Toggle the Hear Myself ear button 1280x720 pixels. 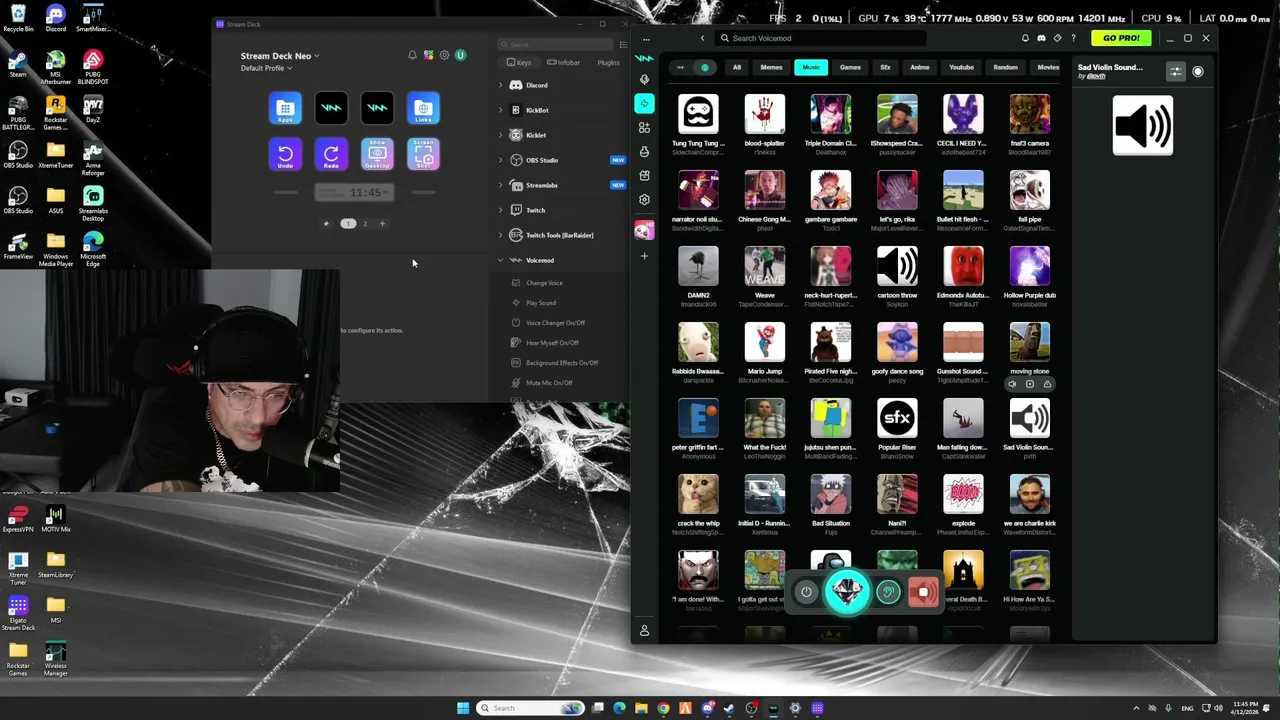point(888,592)
